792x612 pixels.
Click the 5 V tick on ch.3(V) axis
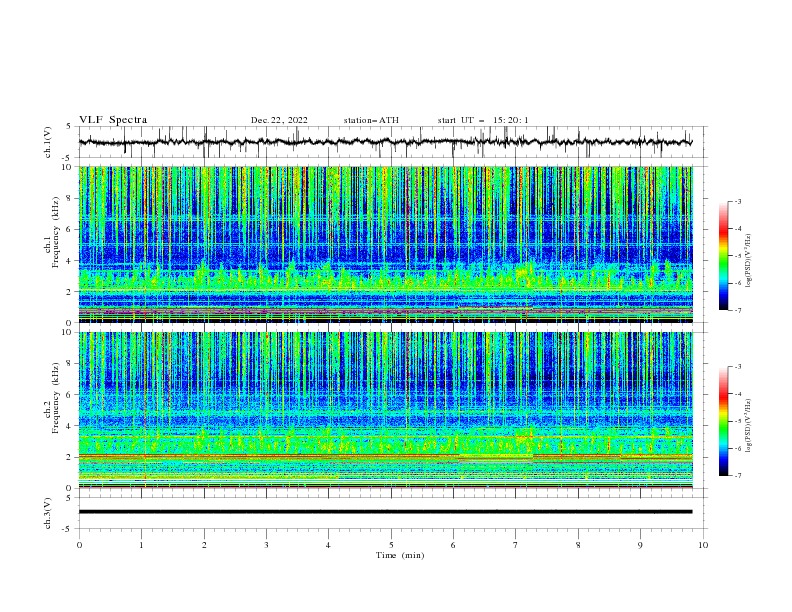(69, 498)
